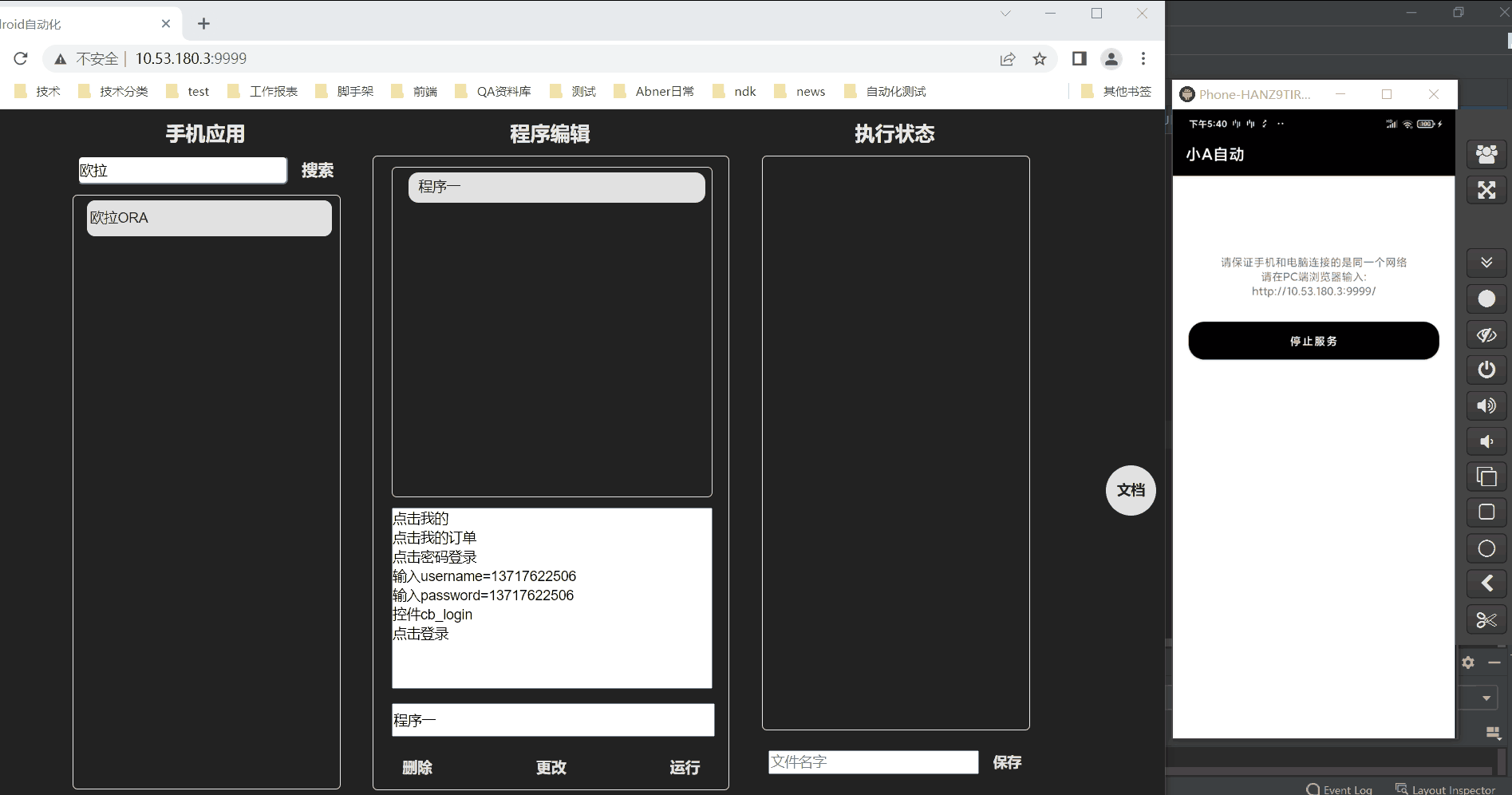The width and height of the screenshot is (1512, 795).
Task: Click the line 输入password=13717622506
Action: coord(484,595)
